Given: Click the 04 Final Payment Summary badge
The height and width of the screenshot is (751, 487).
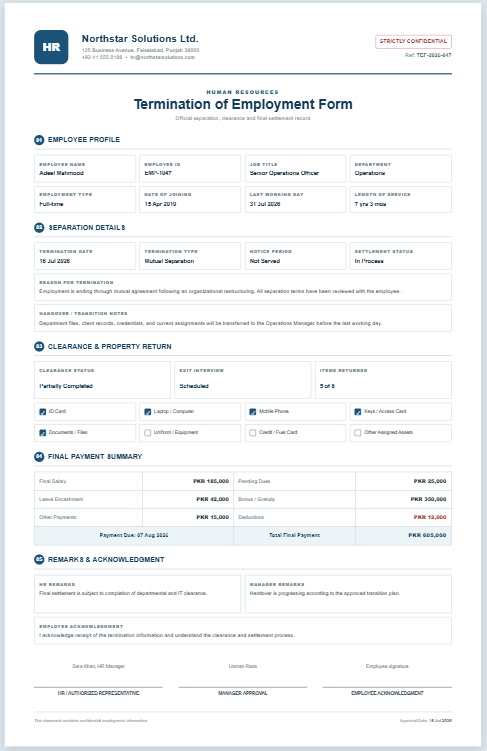Looking at the screenshot, I should click(39, 456).
